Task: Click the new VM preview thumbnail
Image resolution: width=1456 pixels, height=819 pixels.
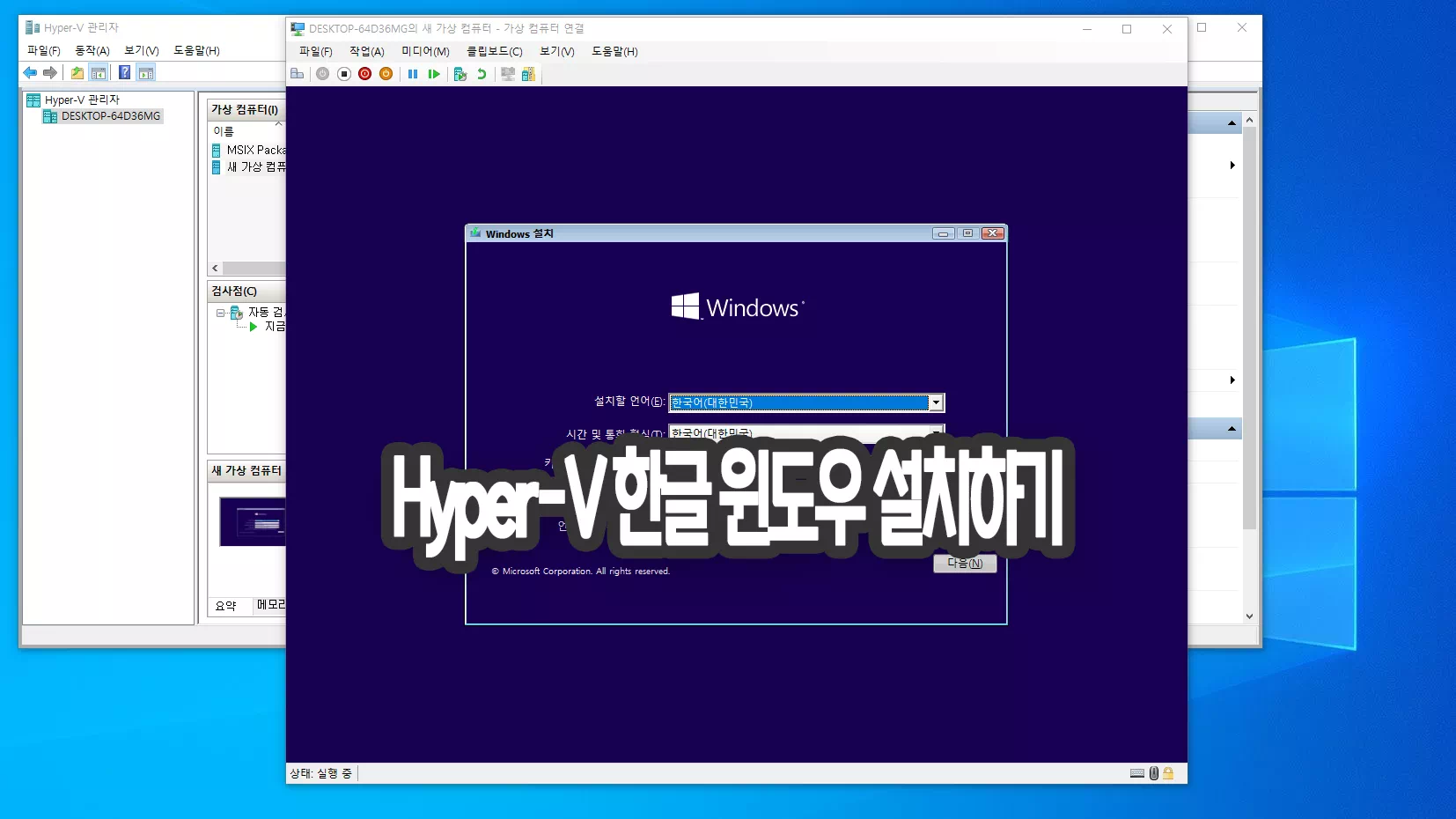Action: point(254,521)
